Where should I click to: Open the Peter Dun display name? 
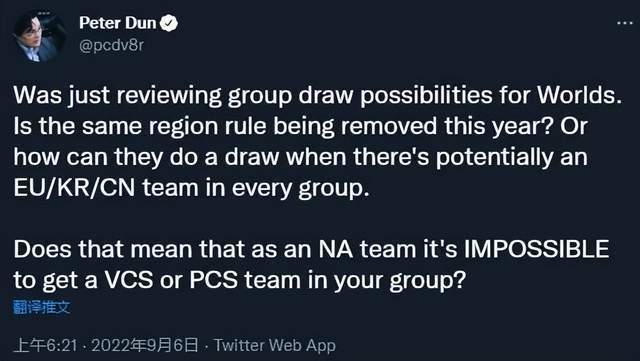coord(118,23)
